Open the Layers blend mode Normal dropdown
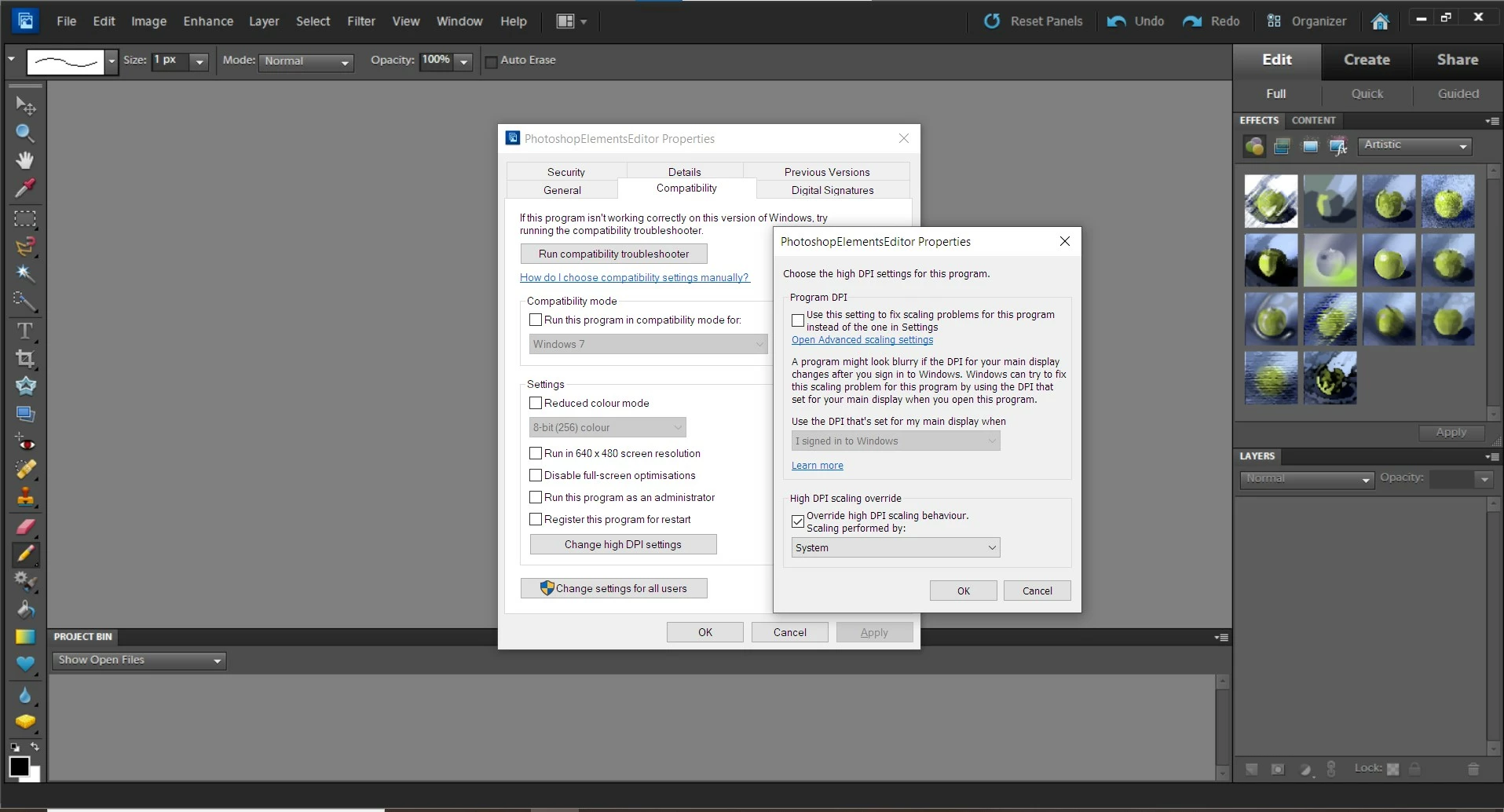The height and width of the screenshot is (812, 1504). click(1308, 479)
